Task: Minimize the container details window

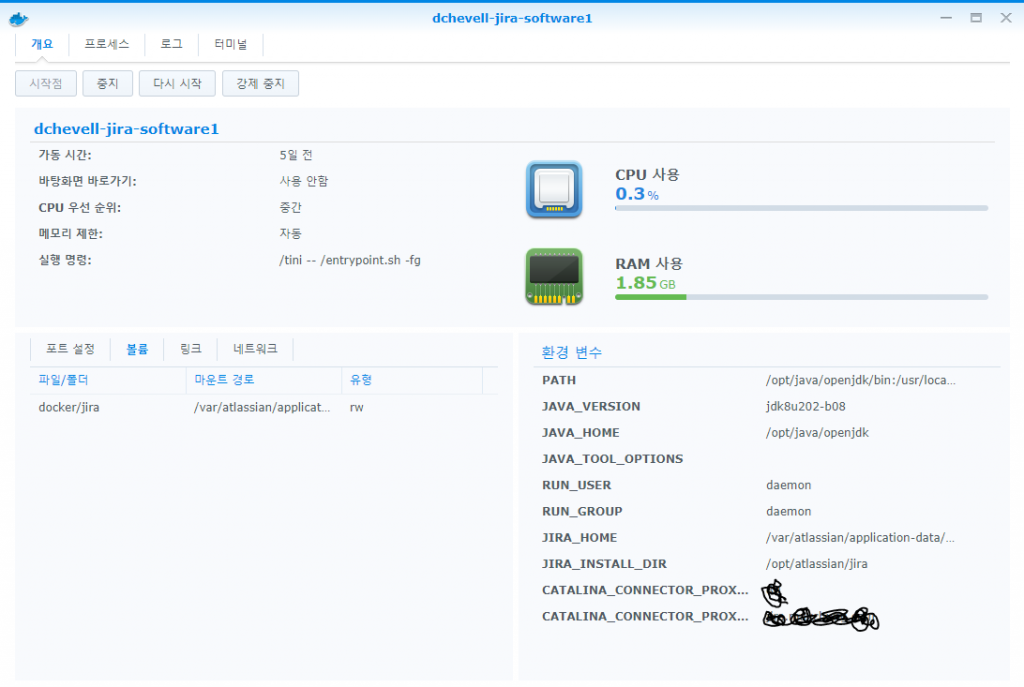Action: pyautogui.click(x=947, y=18)
